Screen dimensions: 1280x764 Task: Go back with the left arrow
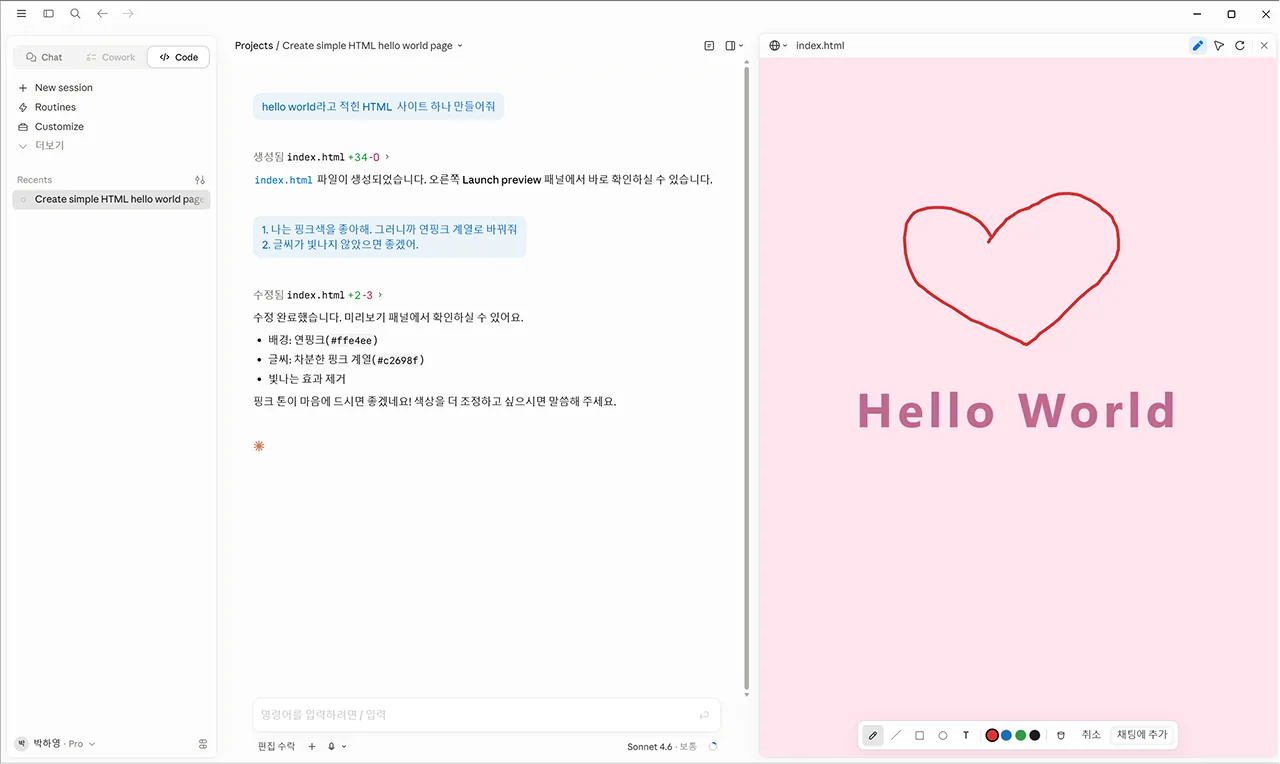pos(102,14)
